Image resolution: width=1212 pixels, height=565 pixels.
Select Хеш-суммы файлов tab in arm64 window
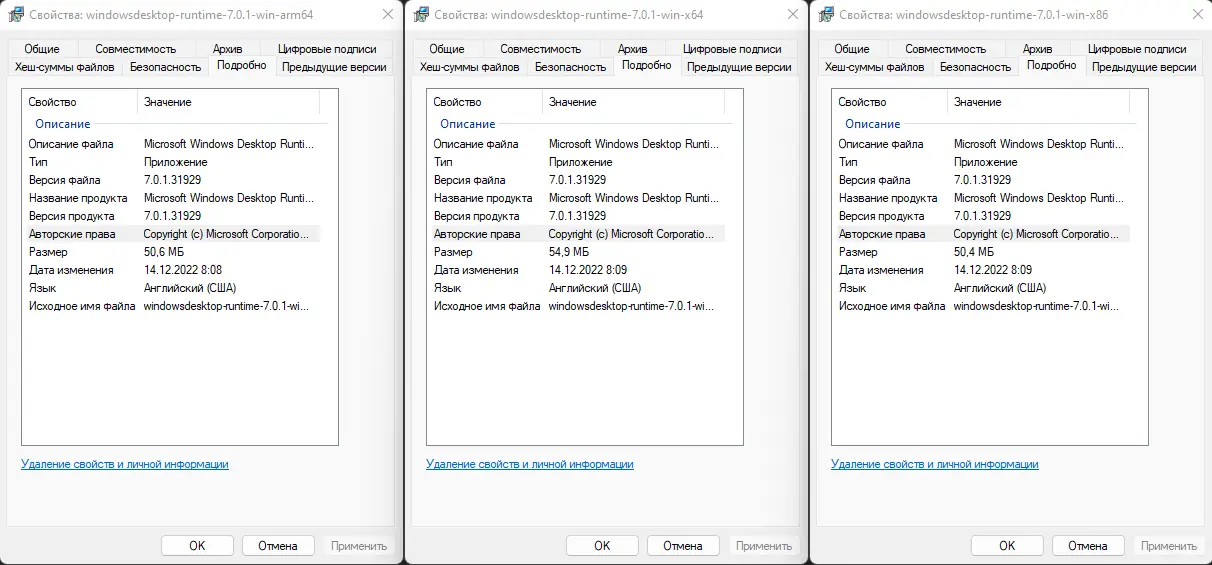[x=65, y=67]
